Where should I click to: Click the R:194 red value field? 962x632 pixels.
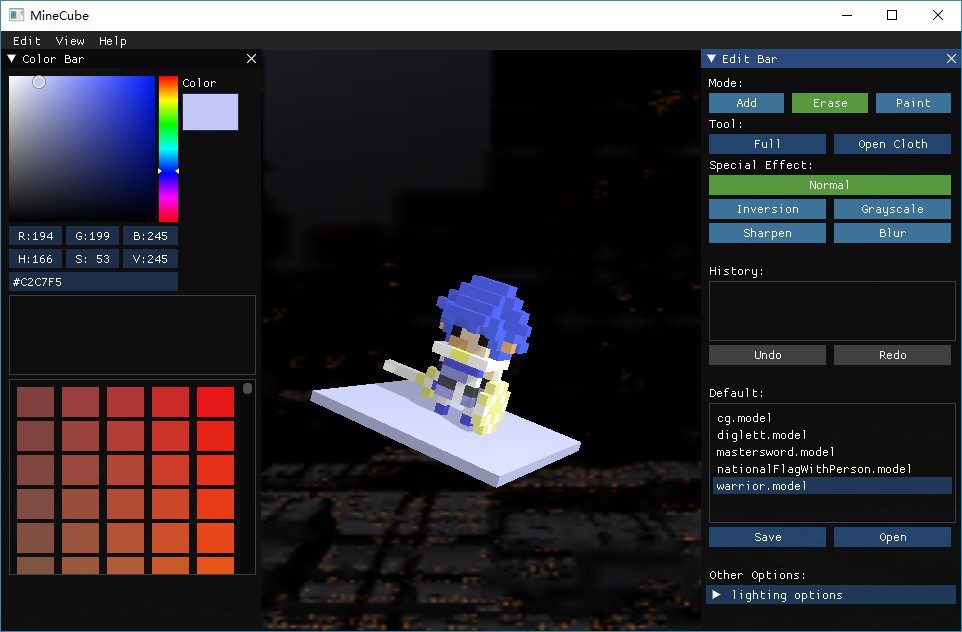36,236
